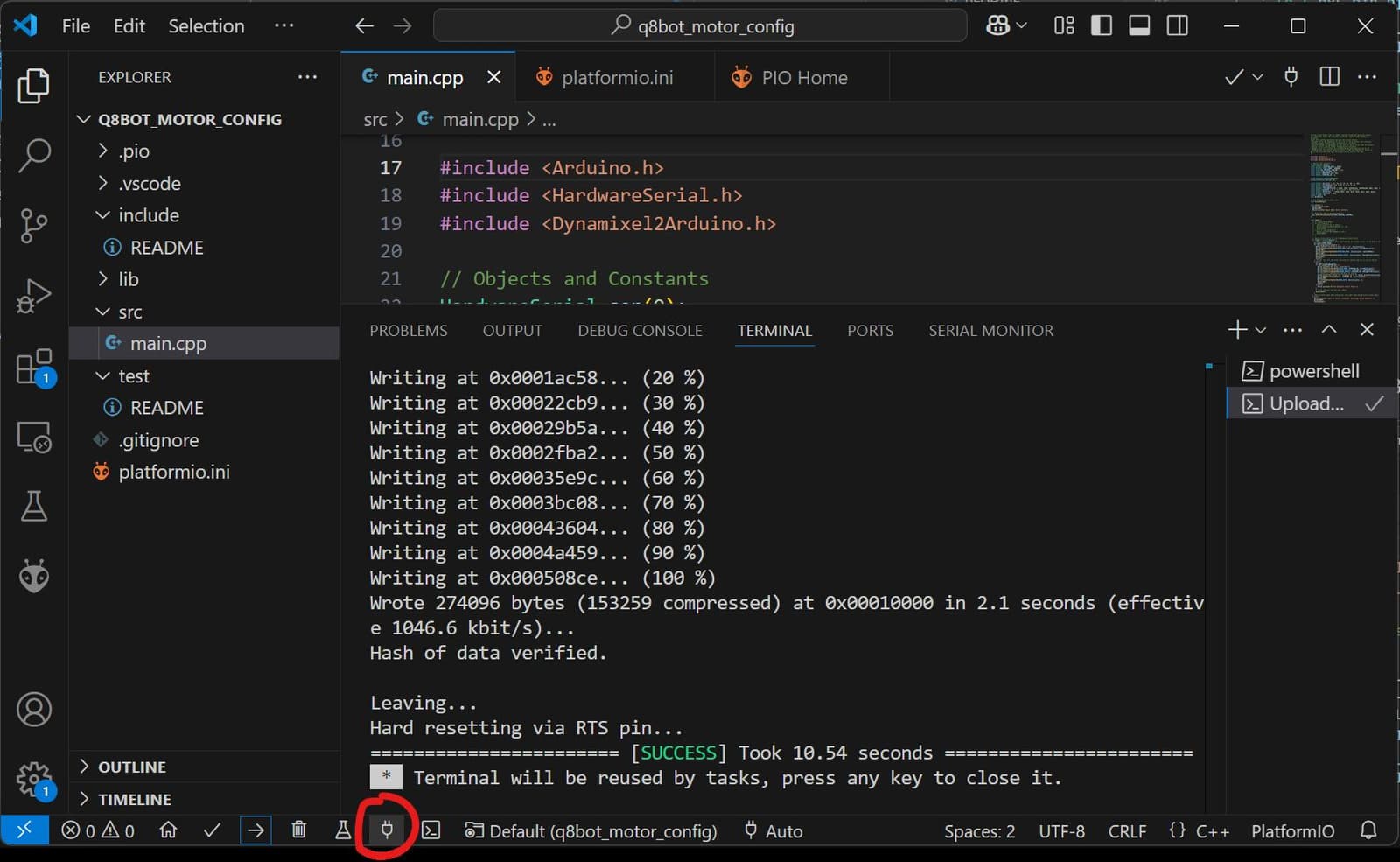Toggle Panel layout button in title bar
This screenshot has width=1400, height=862.
[1139, 25]
